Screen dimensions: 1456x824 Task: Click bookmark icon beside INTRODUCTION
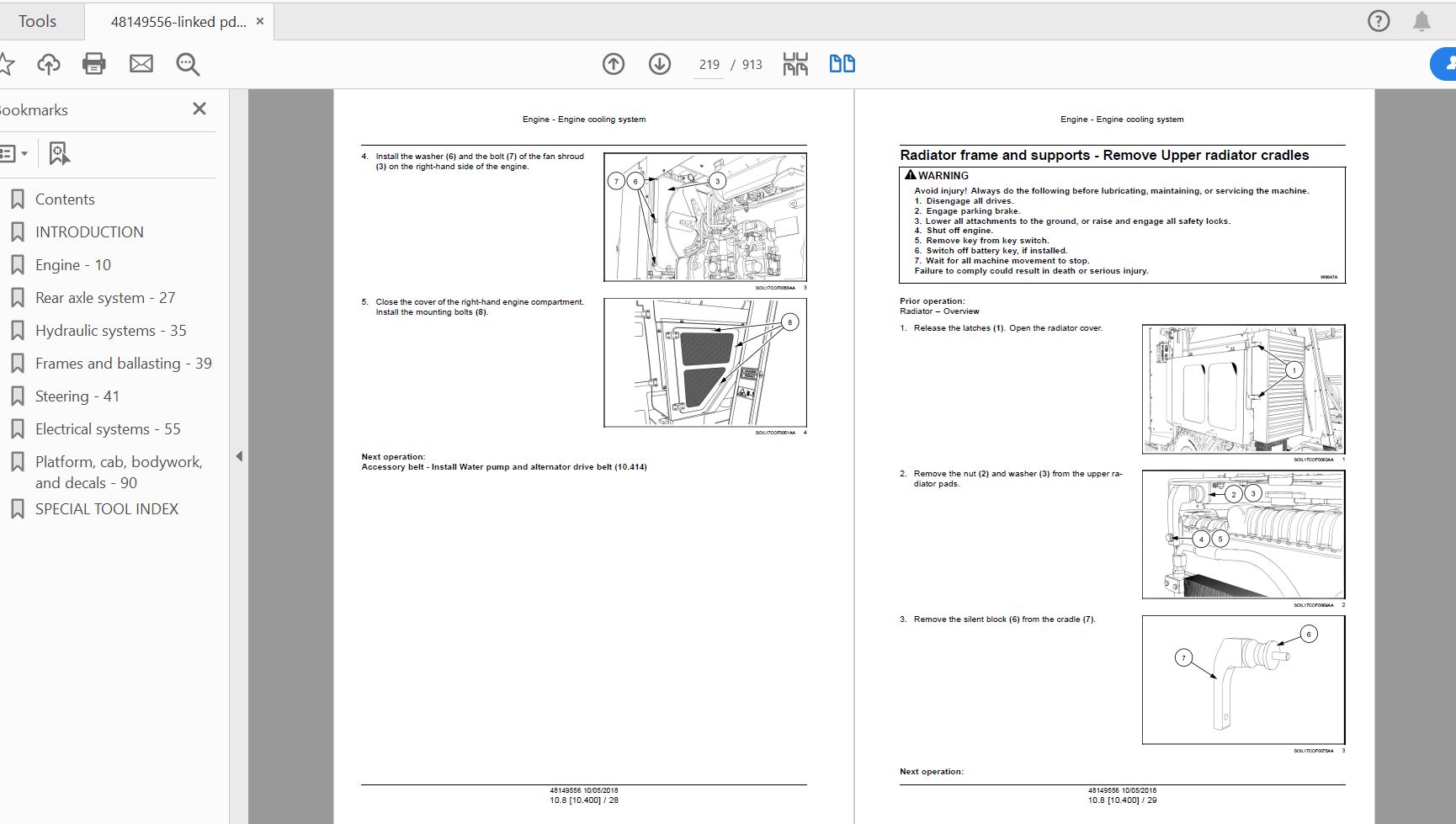(x=17, y=232)
